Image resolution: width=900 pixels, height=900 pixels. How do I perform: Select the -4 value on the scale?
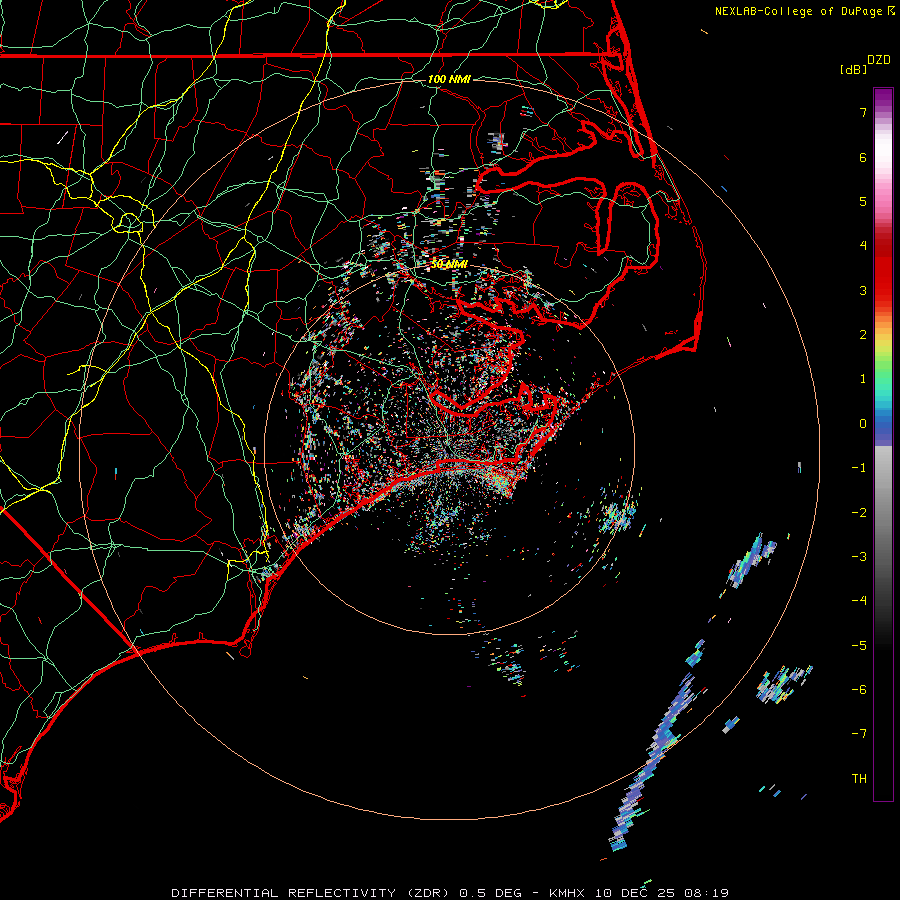pos(859,601)
